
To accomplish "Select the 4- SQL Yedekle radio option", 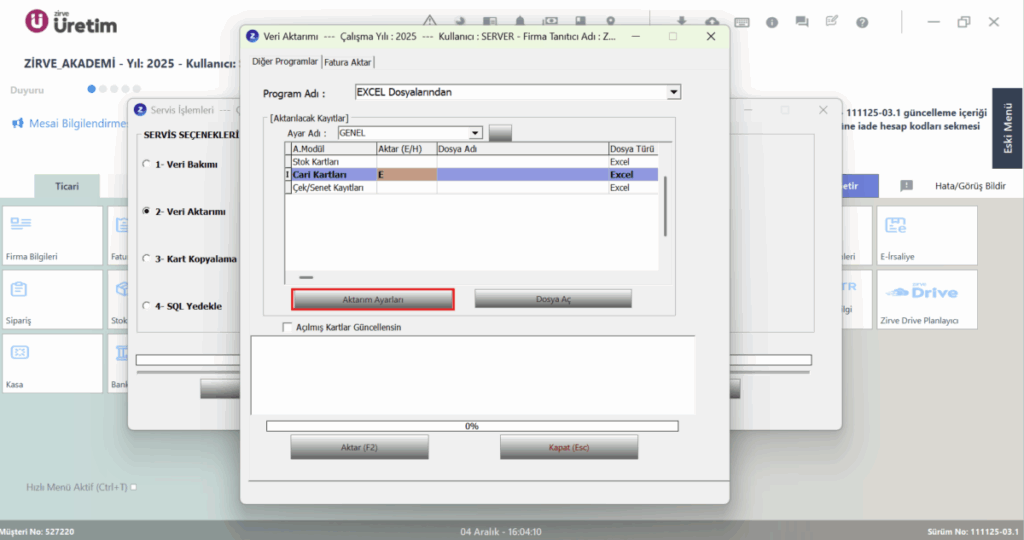I will (x=146, y=306).
